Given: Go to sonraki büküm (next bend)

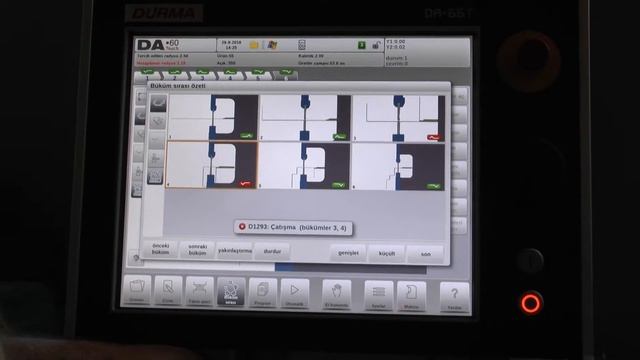Looking at the screenshot, I should coord(198,250).
